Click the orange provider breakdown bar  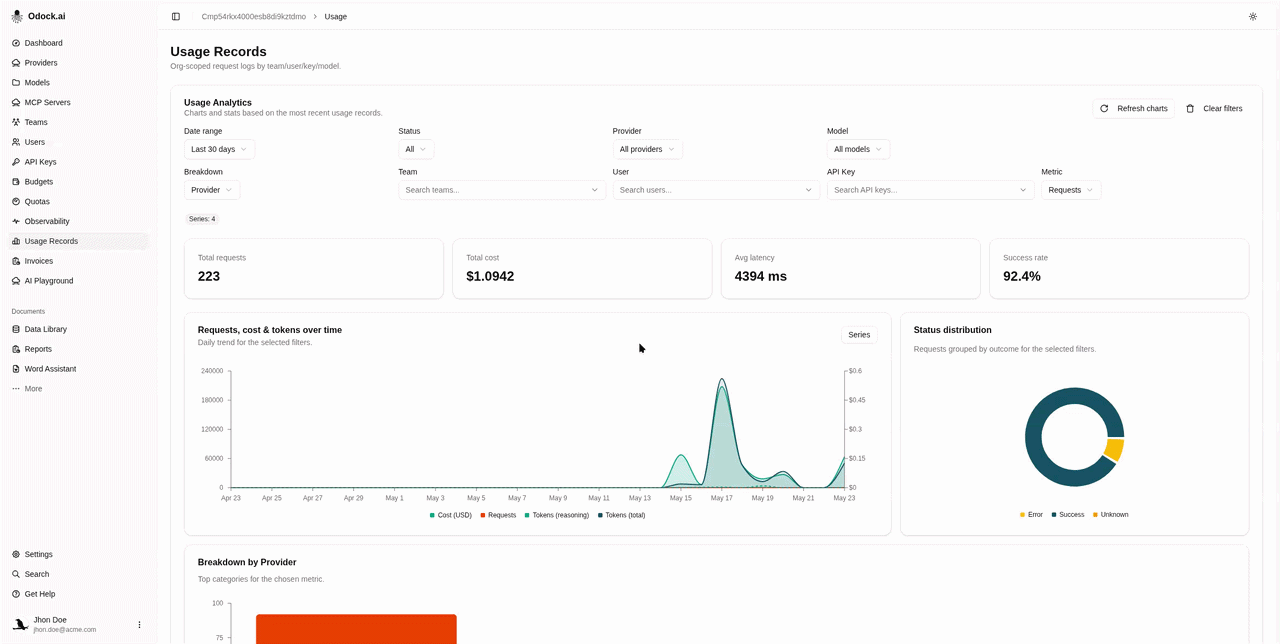pos(356,629)
